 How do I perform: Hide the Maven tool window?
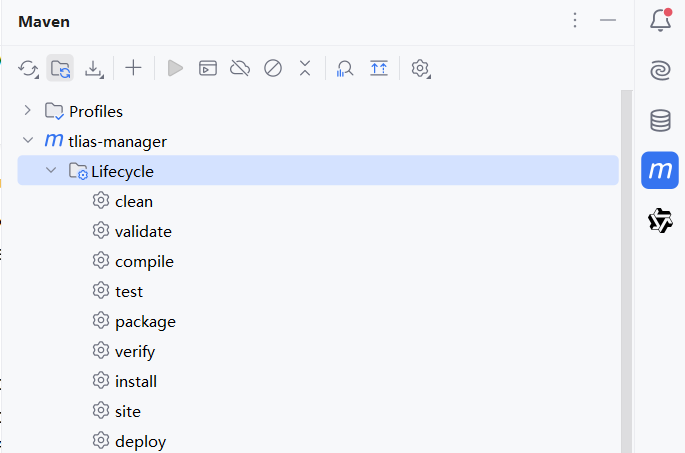(x=608, y=20)
